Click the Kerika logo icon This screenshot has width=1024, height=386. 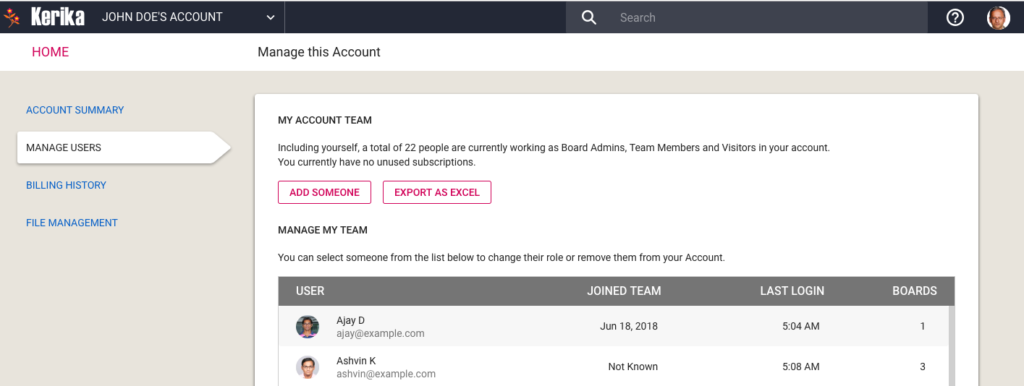pyautogui.click(x=12, y=18)
